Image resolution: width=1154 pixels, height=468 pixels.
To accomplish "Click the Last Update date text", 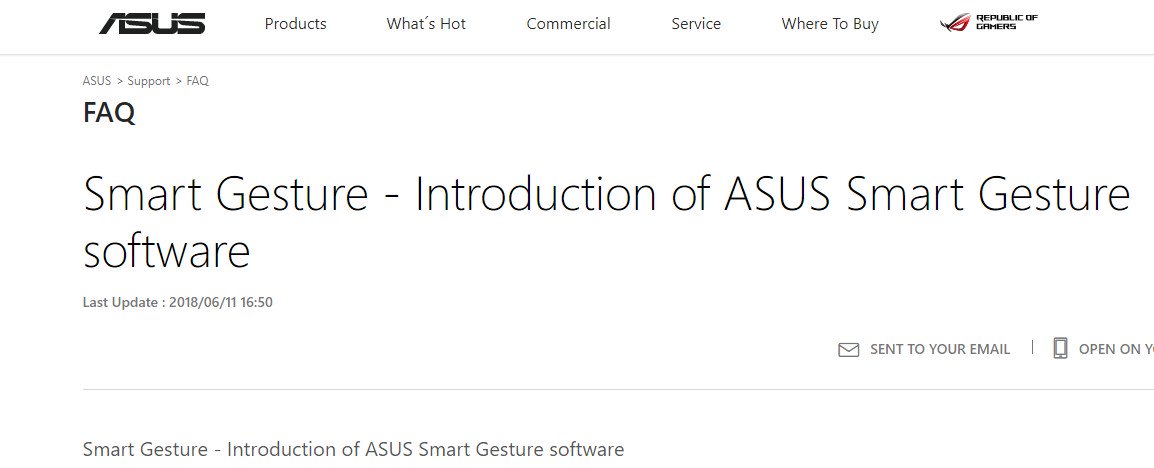I will pyautogui.click(x=177, y=302).
